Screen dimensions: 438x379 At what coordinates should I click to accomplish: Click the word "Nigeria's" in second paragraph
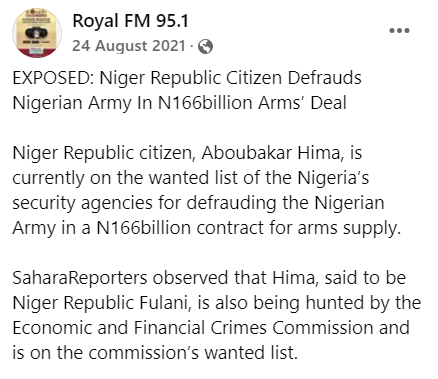(333, 179)
